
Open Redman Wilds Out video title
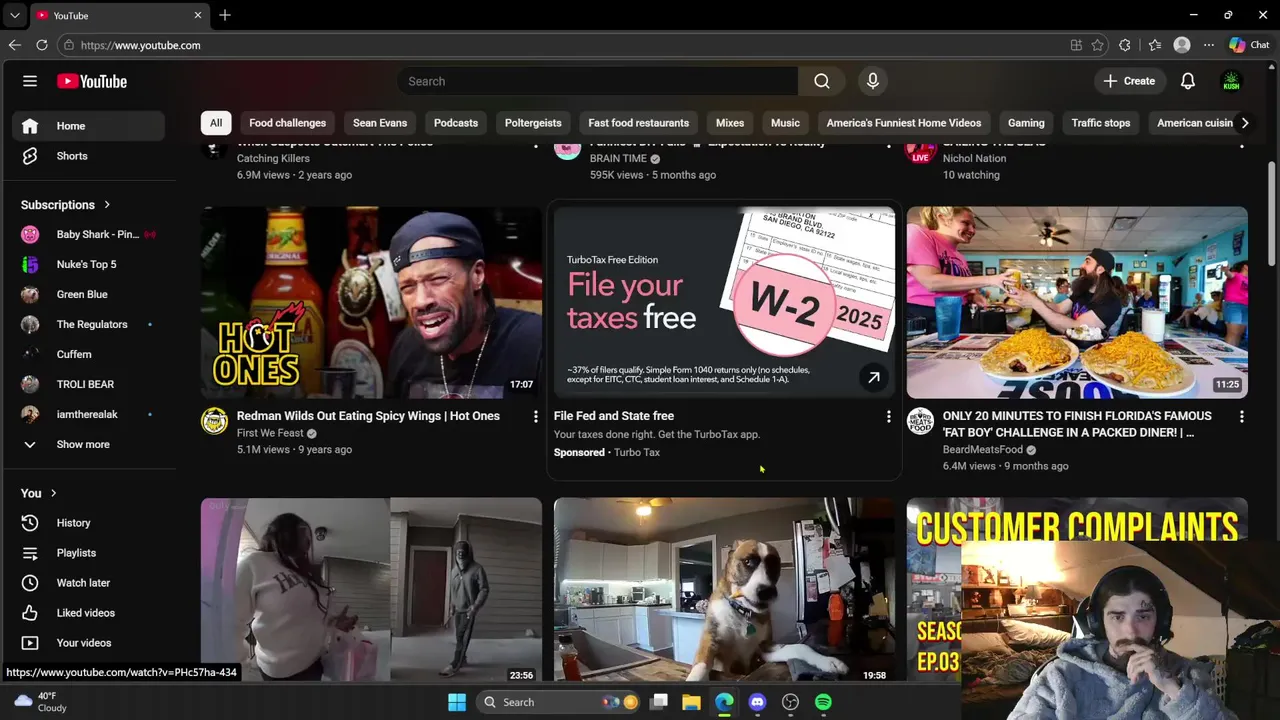[368, 416]
